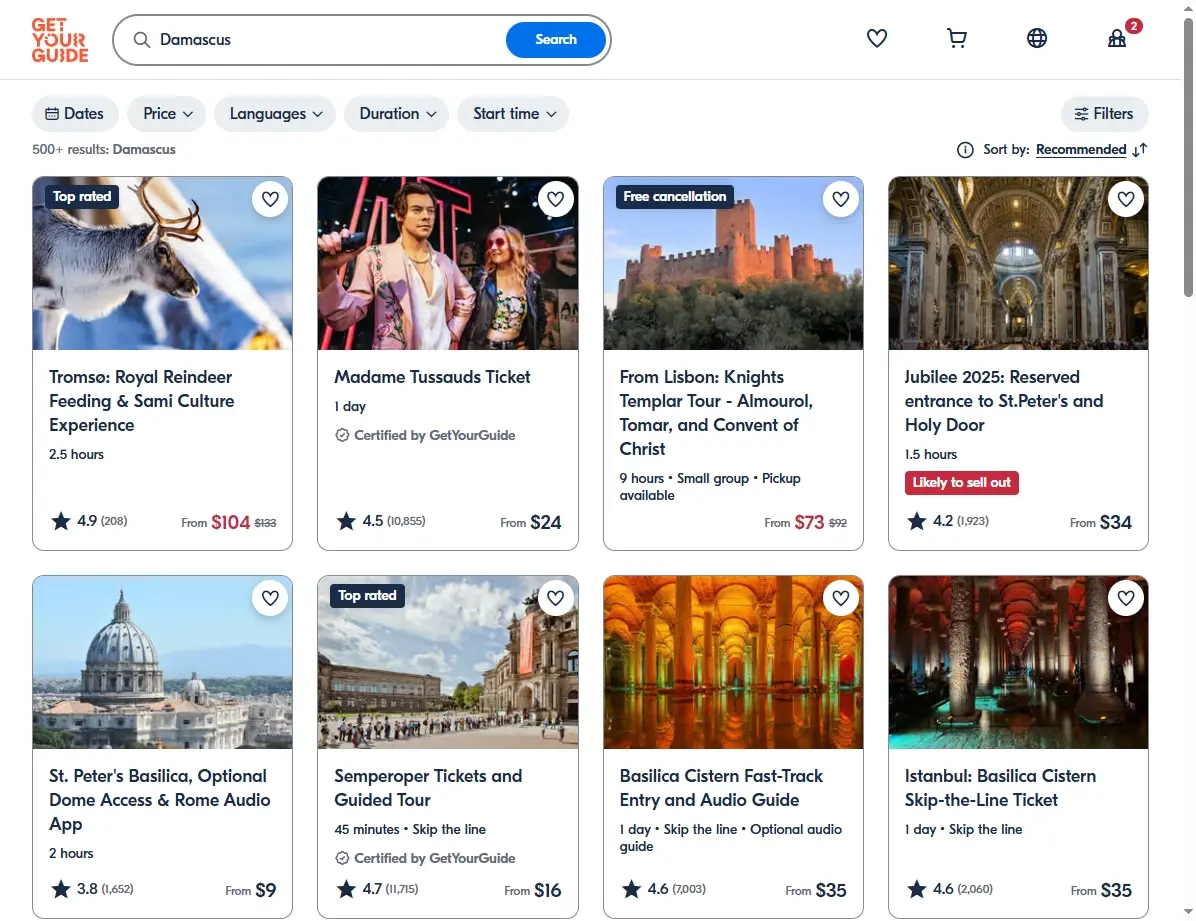Click the 4.9 star rating on Tromsø card

pyautogui.click(x=89, y=521)
